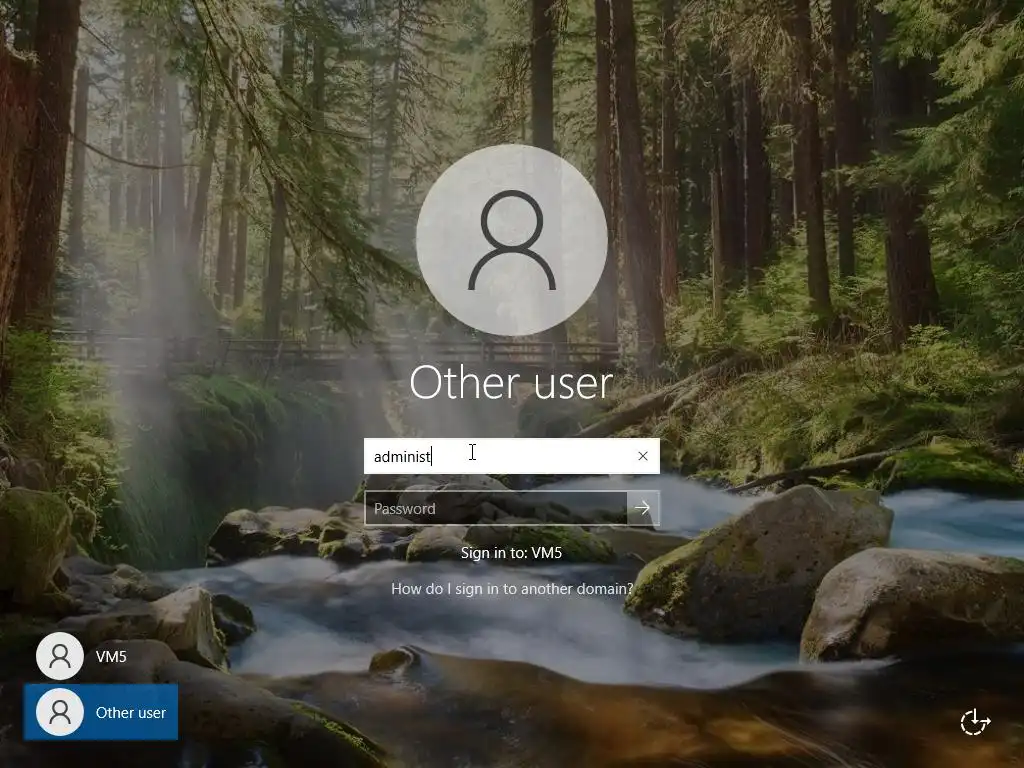Screen dimensions: 1024x768
Task: Click the 'Other user' heading text
Action: (511, 383)
